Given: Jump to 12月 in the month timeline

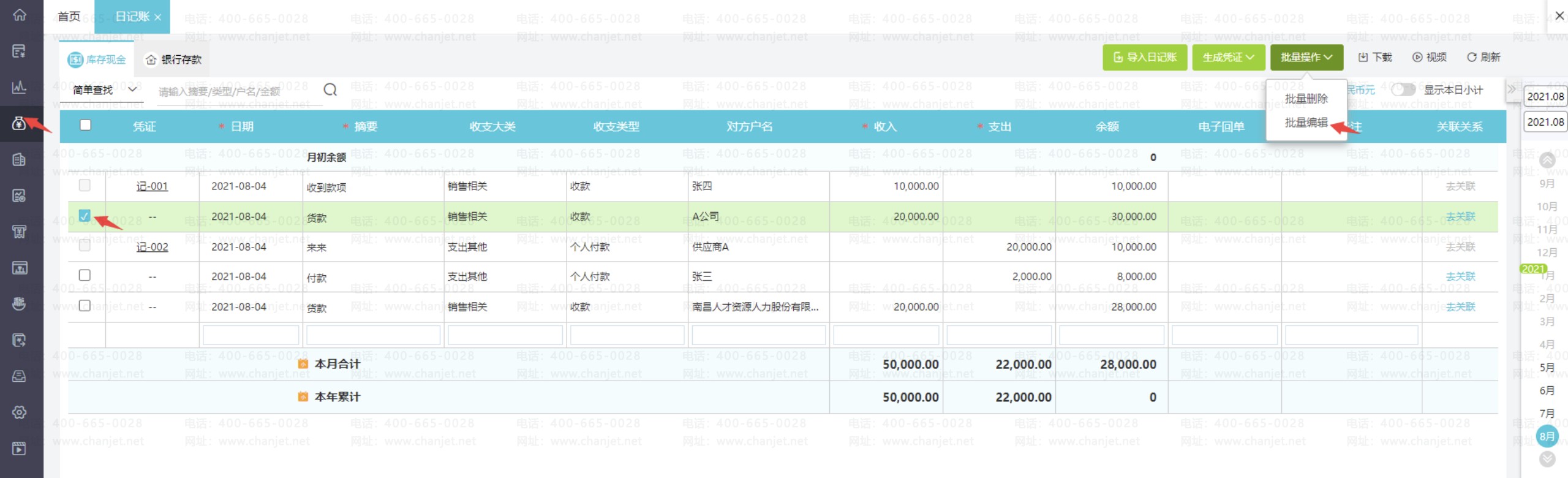Looking at the screenshot, I should coord(1547,252).
